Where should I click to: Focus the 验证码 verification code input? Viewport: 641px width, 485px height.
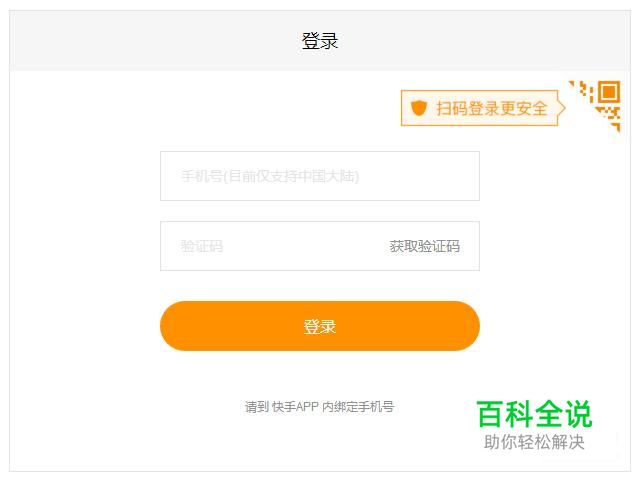click(270, 246)
